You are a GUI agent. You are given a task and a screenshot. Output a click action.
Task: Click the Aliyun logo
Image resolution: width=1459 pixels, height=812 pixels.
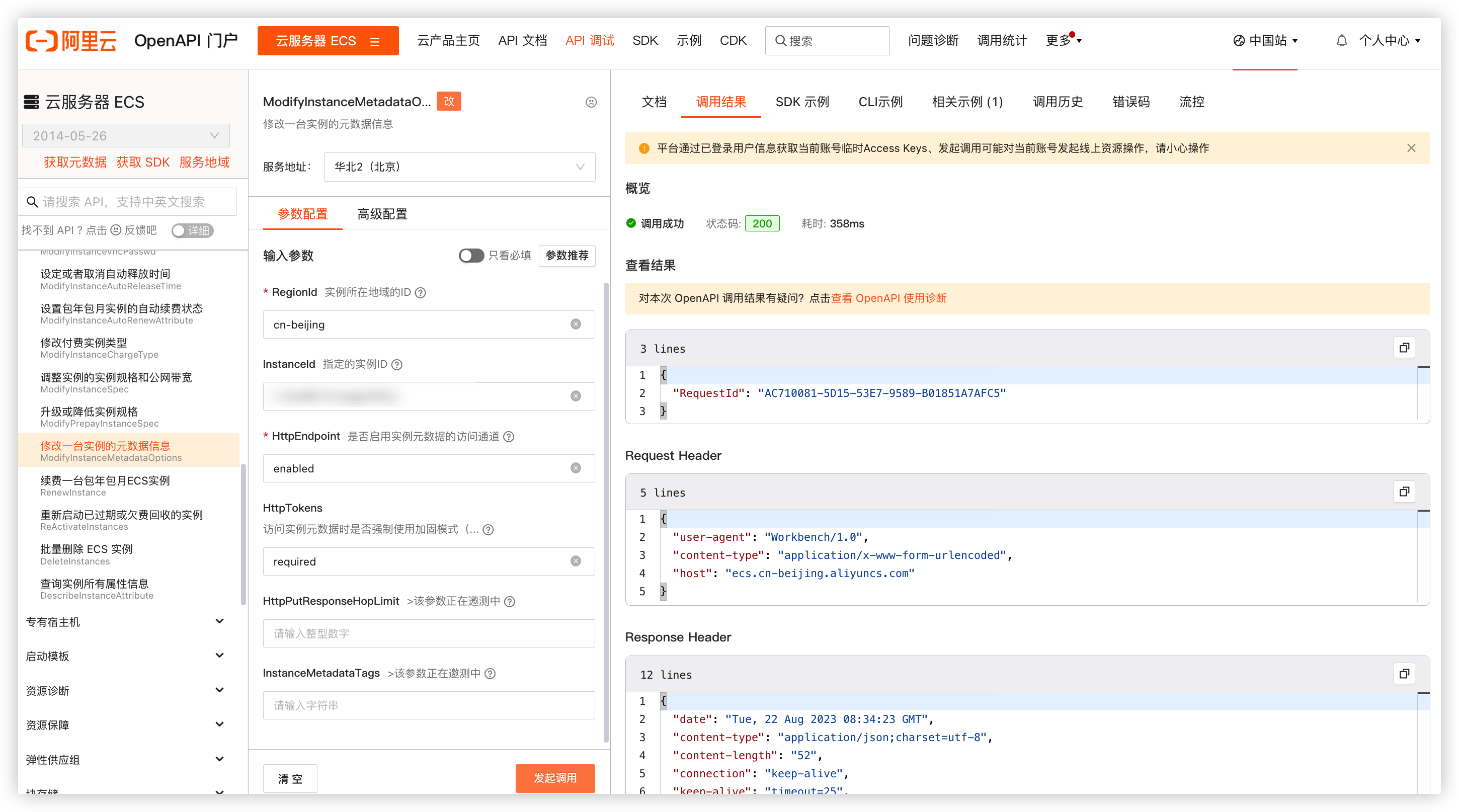tap(71, 41)
